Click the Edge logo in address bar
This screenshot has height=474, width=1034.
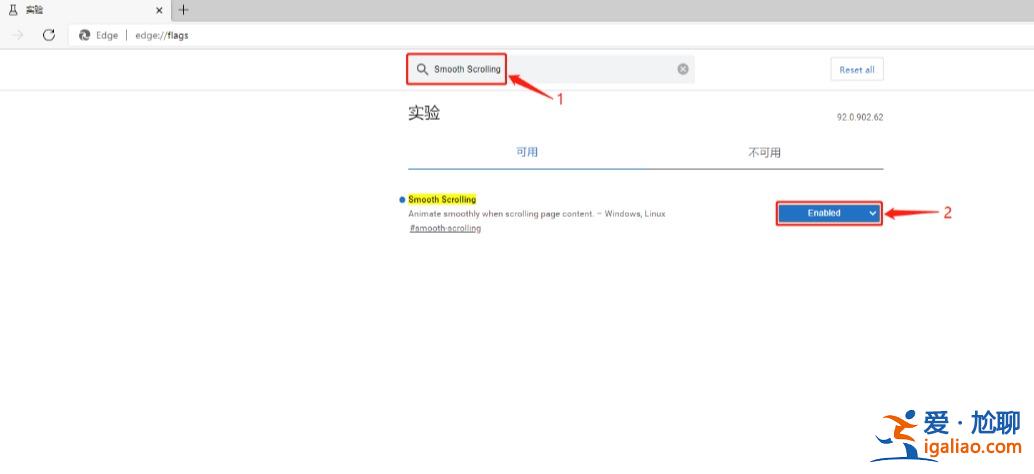tap(84, 36)
